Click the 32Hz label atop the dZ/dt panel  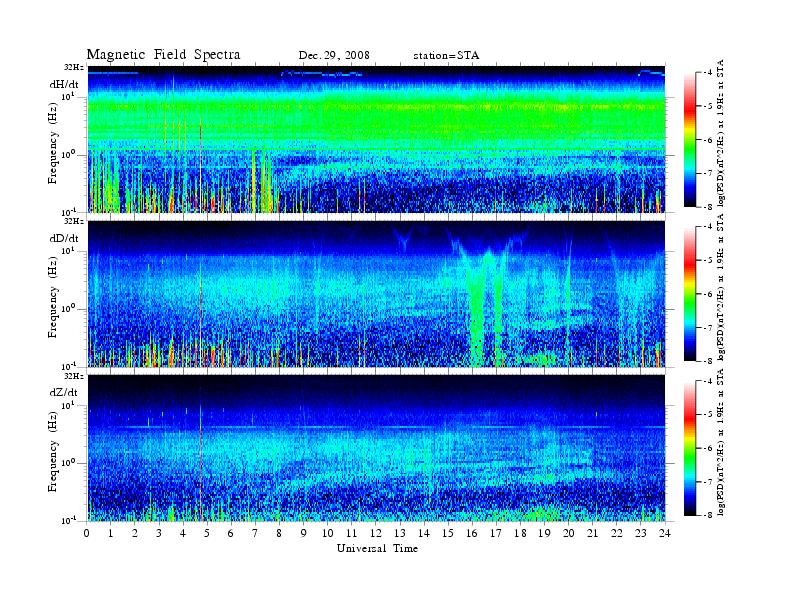[x=74, y=376]
